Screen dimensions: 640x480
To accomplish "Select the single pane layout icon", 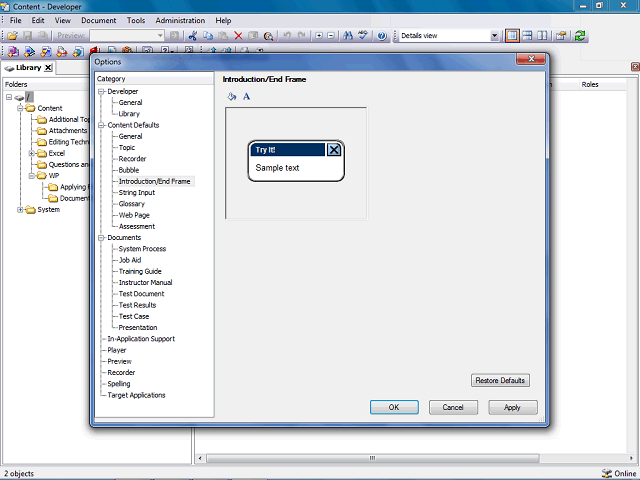I will click(x=512, y=36).
